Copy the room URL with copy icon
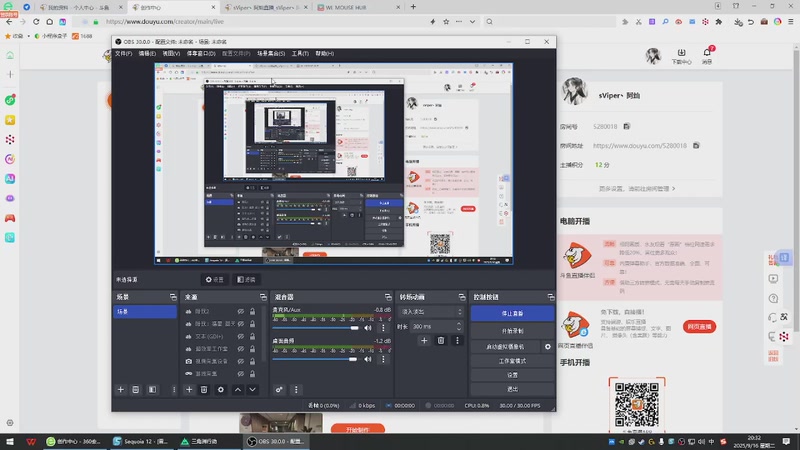The height and width of the screenshot is (450, 800). (696, 145)
